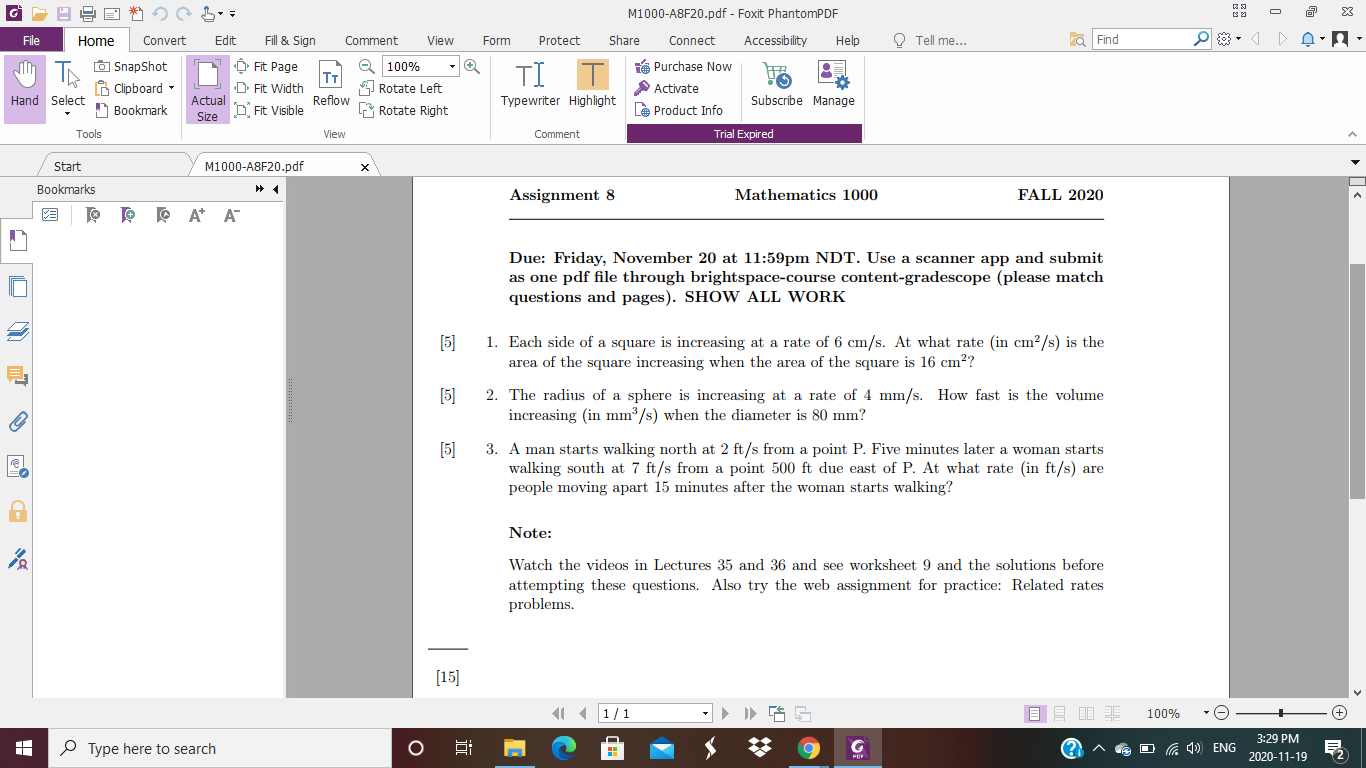Click the Add Bookmark button in Bookmarks panel
Image resolution: width=1366 pixels, height=768 pixels.
click(x=127, y=214)
